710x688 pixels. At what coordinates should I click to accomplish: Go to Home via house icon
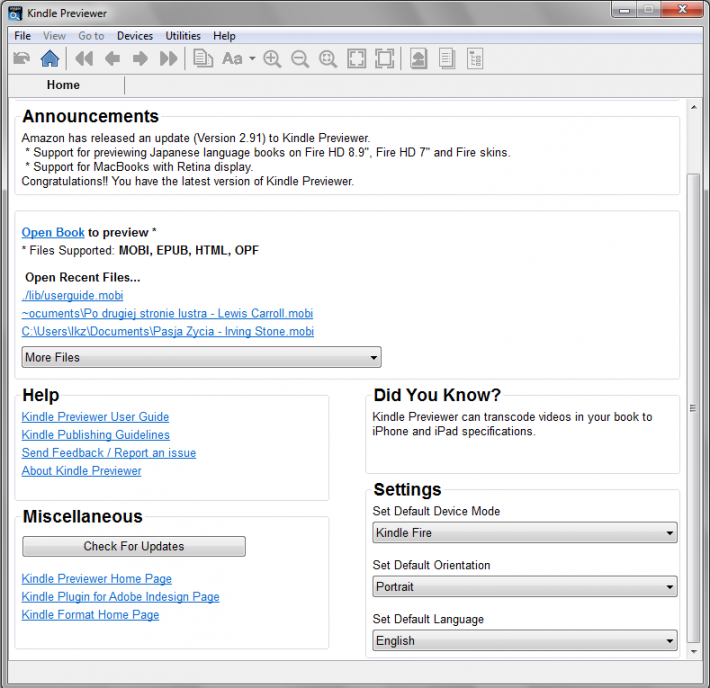[50, 58]
